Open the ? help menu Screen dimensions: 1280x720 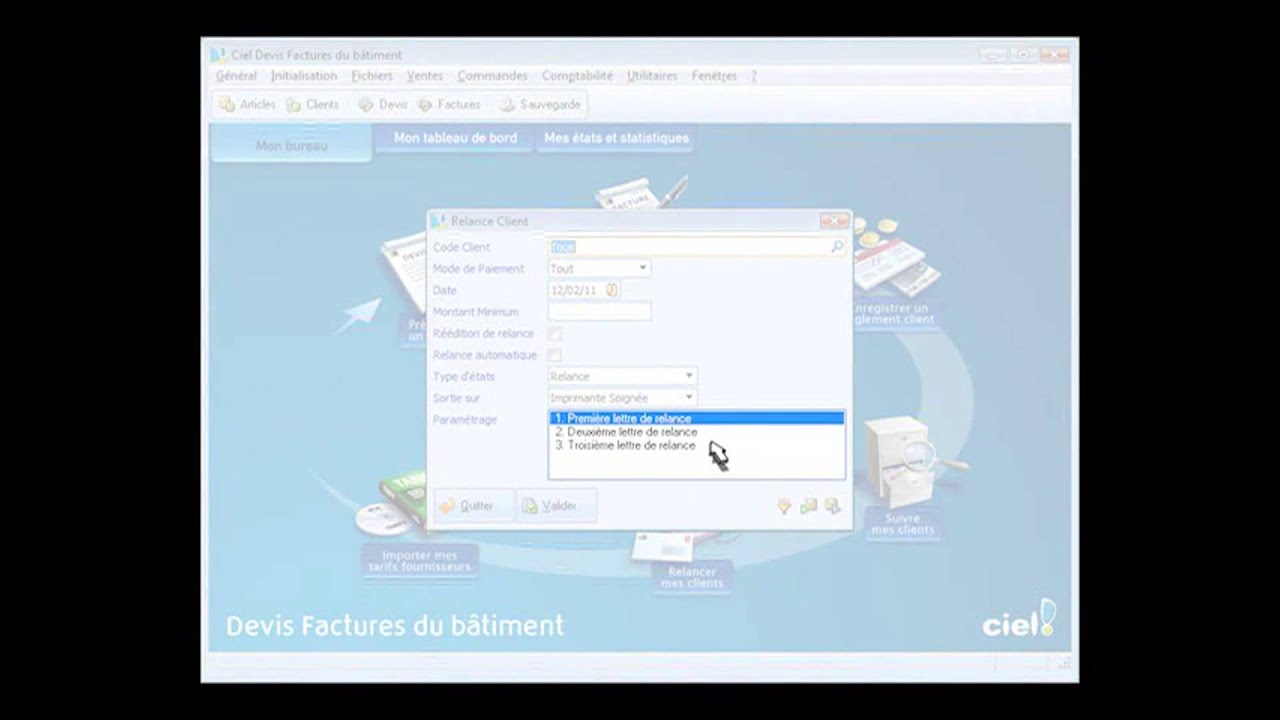[x=754, y=76]
